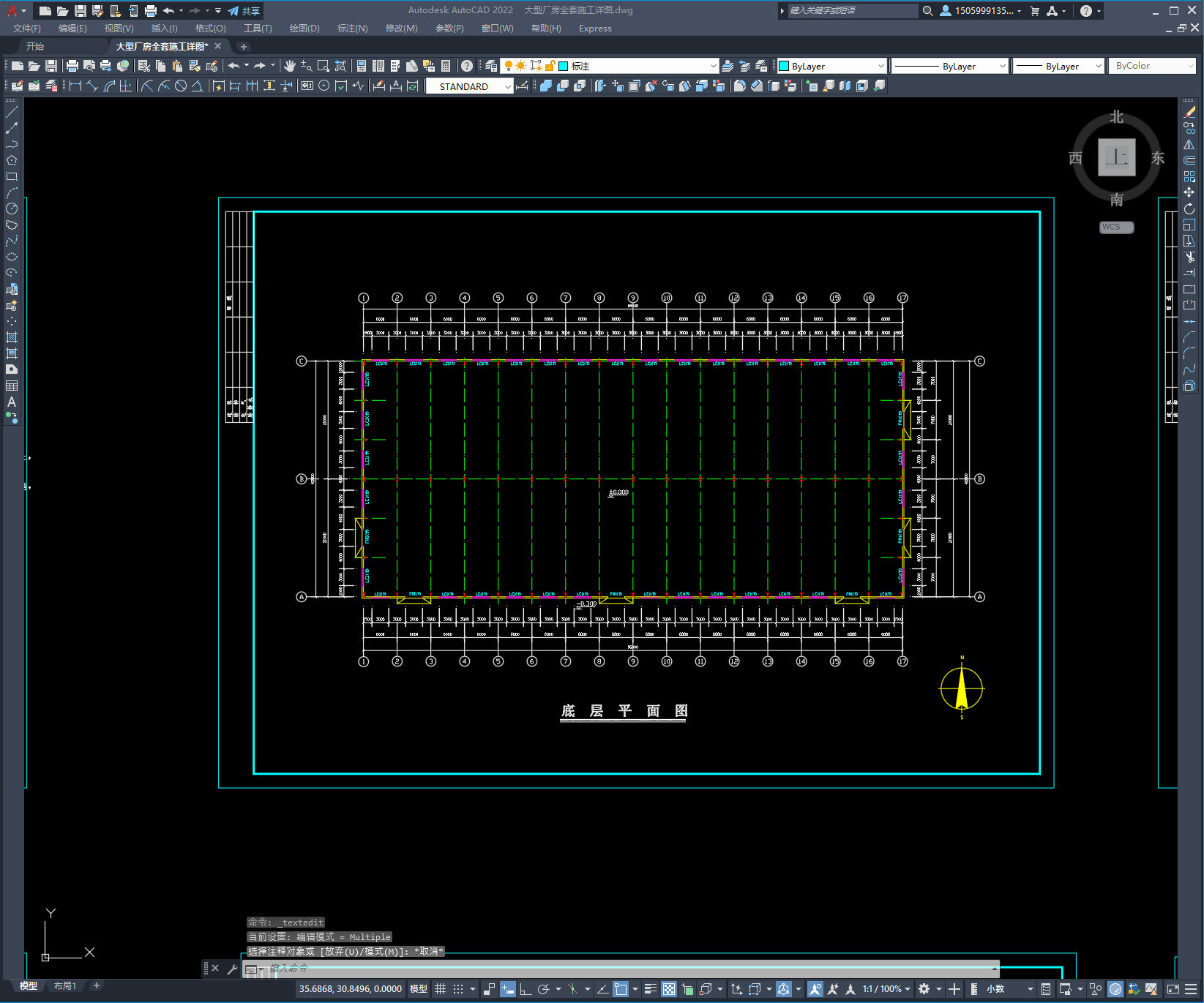This screenshot has height=1003, width=1204.
Task: Switch to the 开始 tab
Action: 35,46
